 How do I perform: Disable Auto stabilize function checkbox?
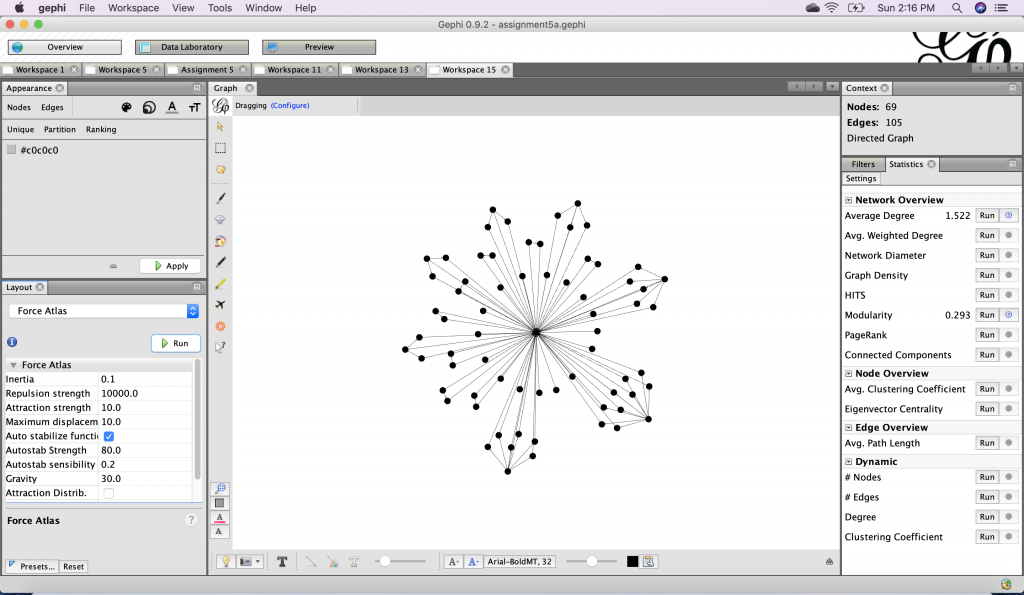coord(109,436)
